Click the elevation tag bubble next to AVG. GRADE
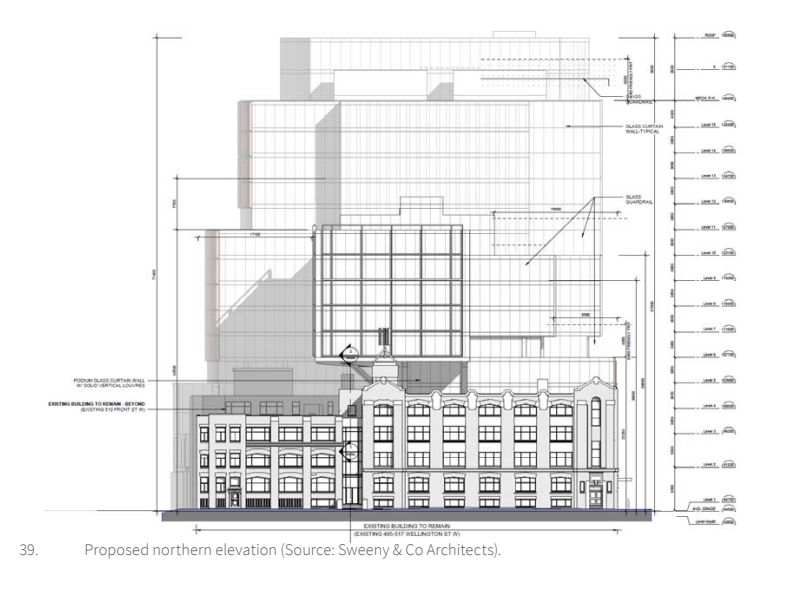This screenshot has width=802, height=595. click(728, 509)
